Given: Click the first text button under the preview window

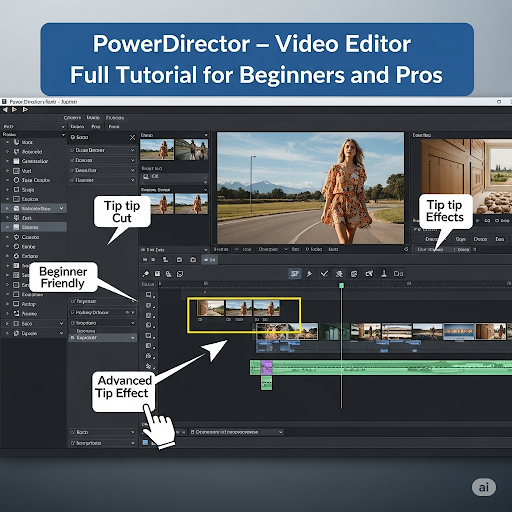Looking at the screenshot, I should (221, 249).
